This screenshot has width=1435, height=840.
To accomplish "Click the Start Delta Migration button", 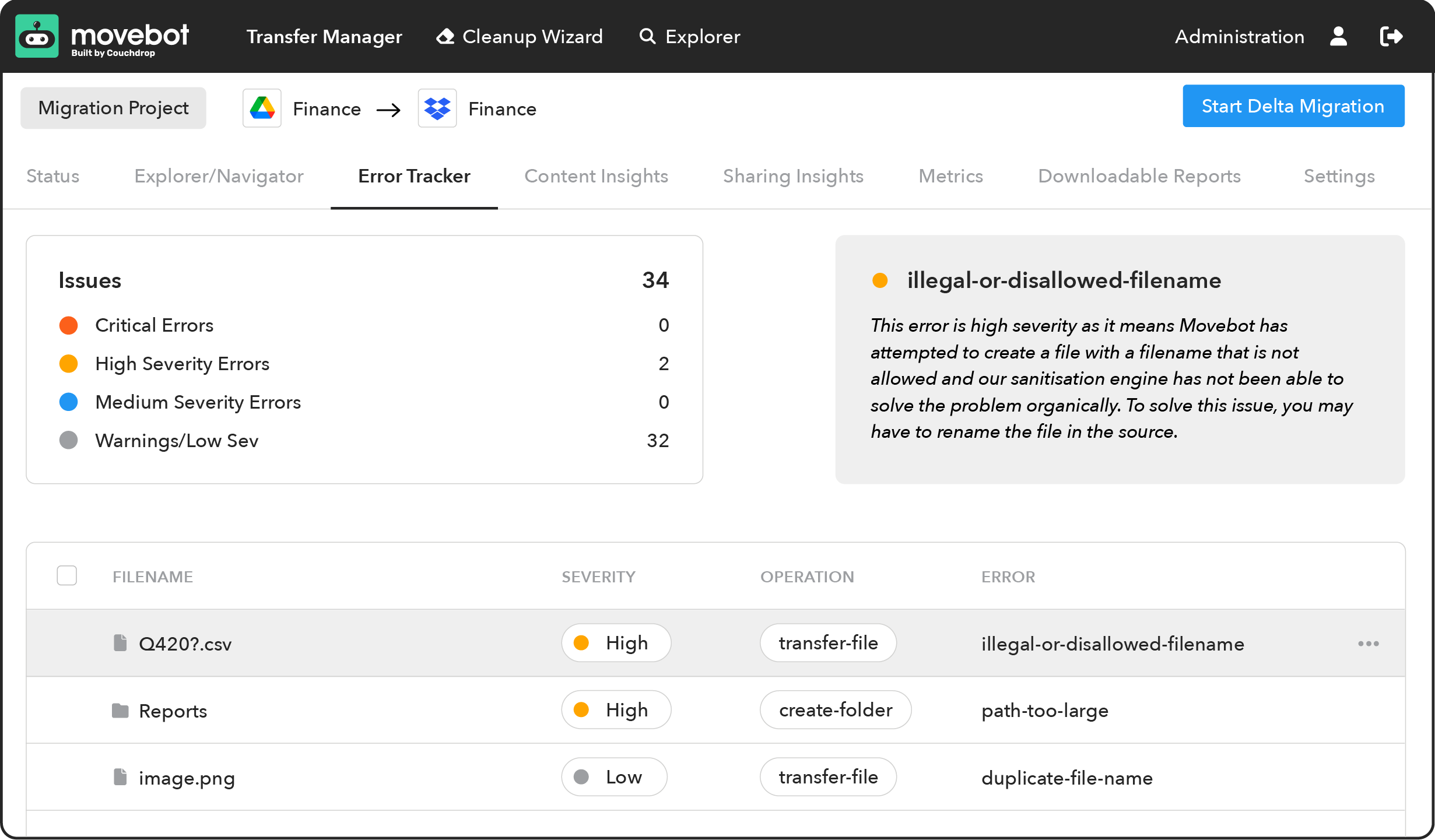I will coord(1293,106).
